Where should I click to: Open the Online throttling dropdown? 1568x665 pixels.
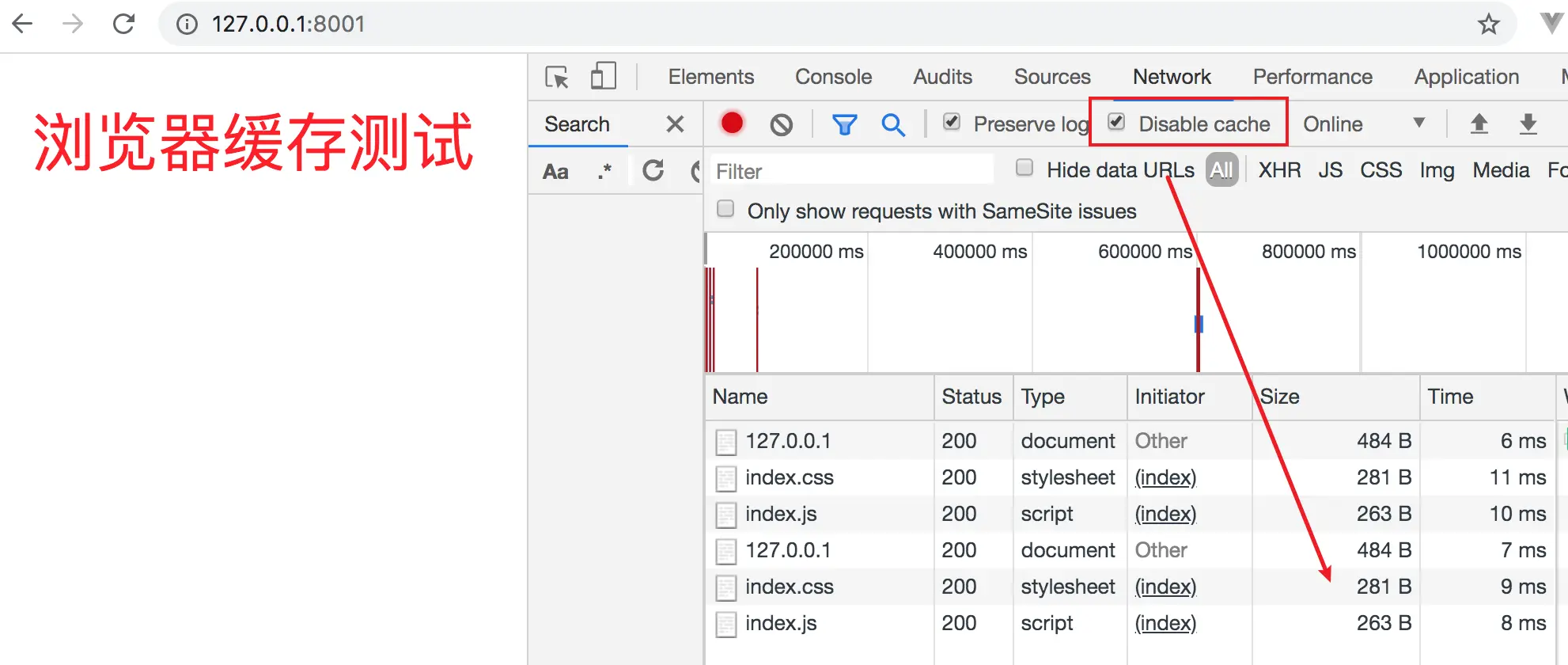click(x=1365, y=124)
